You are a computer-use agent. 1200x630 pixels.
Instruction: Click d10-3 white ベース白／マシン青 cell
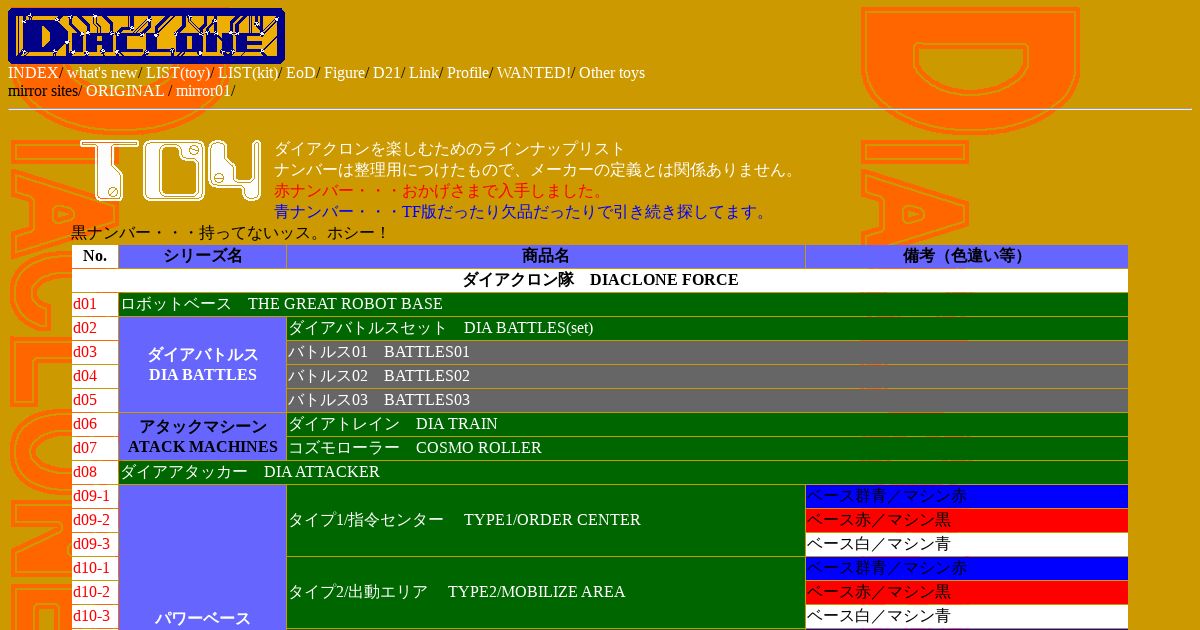966,616
